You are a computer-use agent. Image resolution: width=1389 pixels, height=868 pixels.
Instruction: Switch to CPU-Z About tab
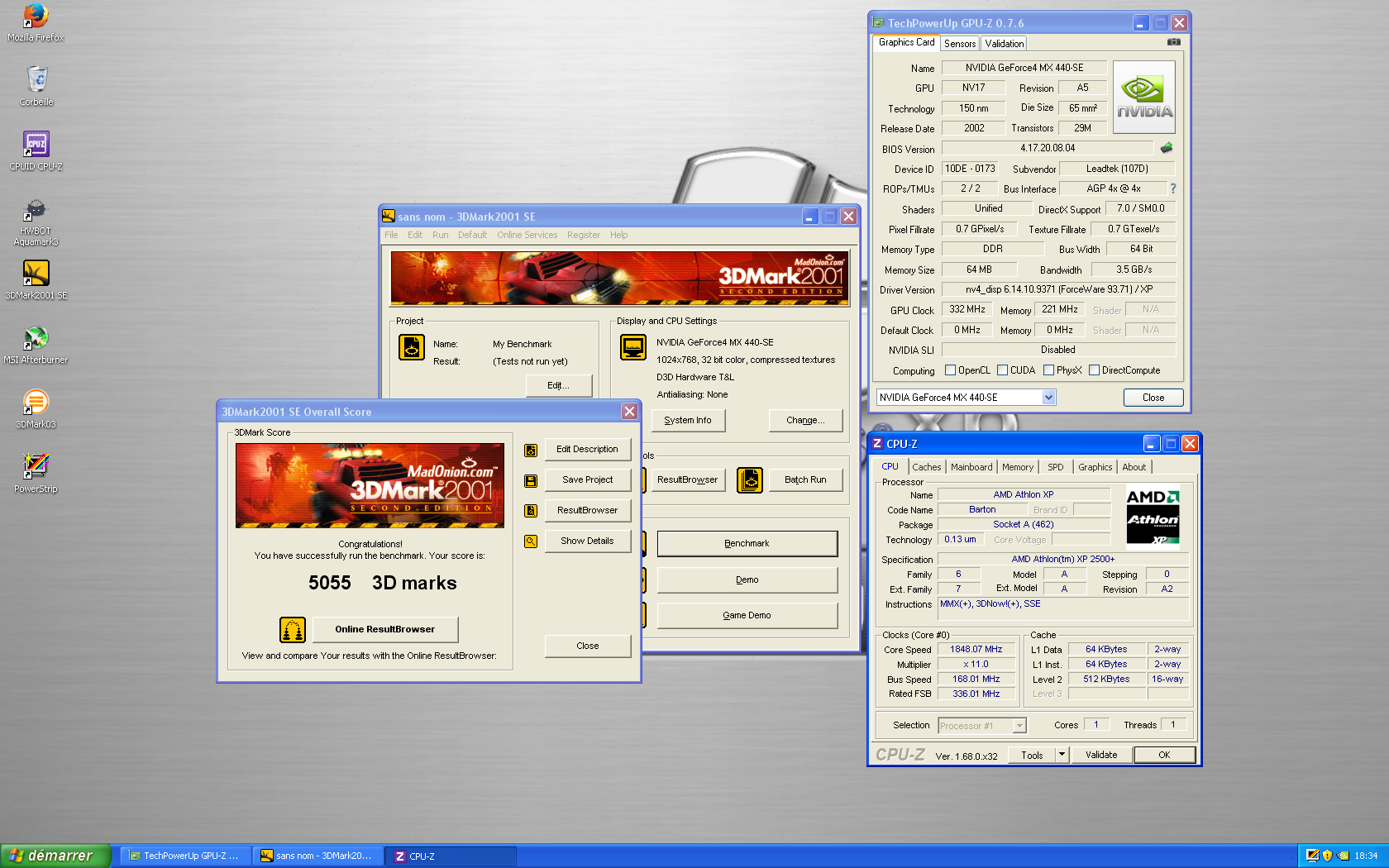(x=1134, y=467)
